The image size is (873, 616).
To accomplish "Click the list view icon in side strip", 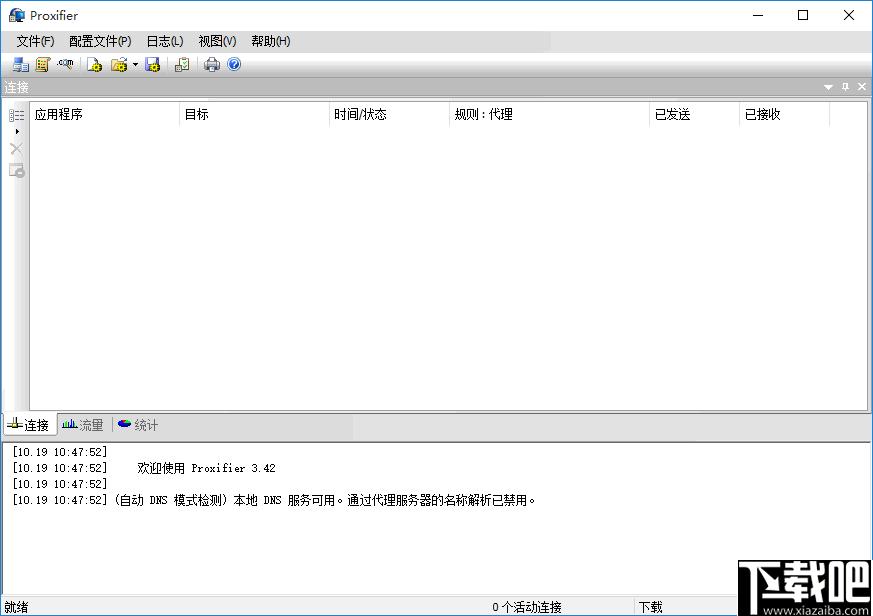I will 16,115.
